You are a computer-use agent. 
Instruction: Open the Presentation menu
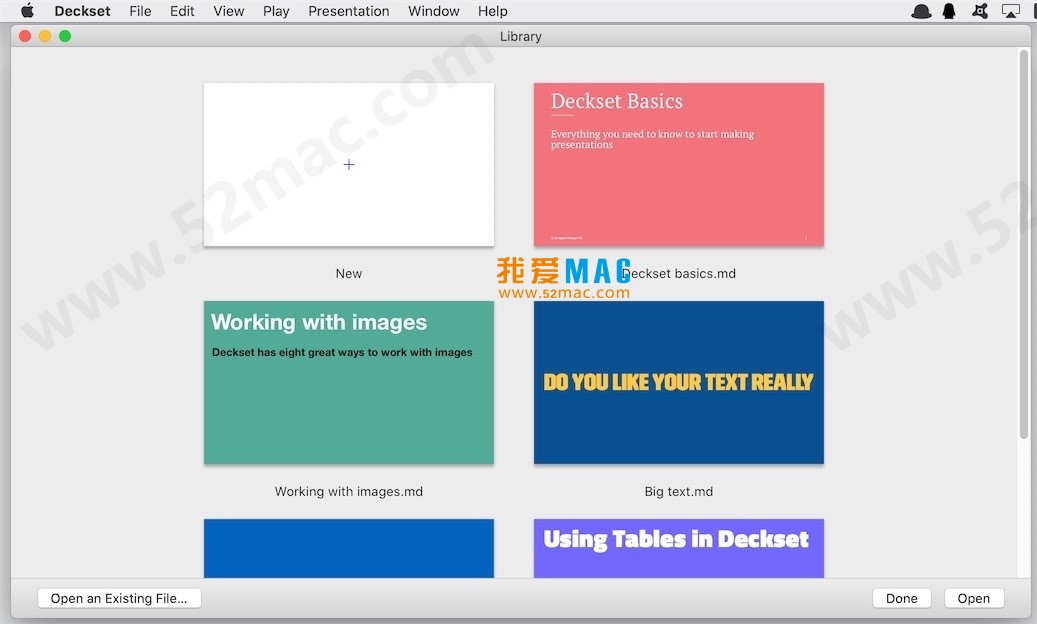click(x=349, y=11)
